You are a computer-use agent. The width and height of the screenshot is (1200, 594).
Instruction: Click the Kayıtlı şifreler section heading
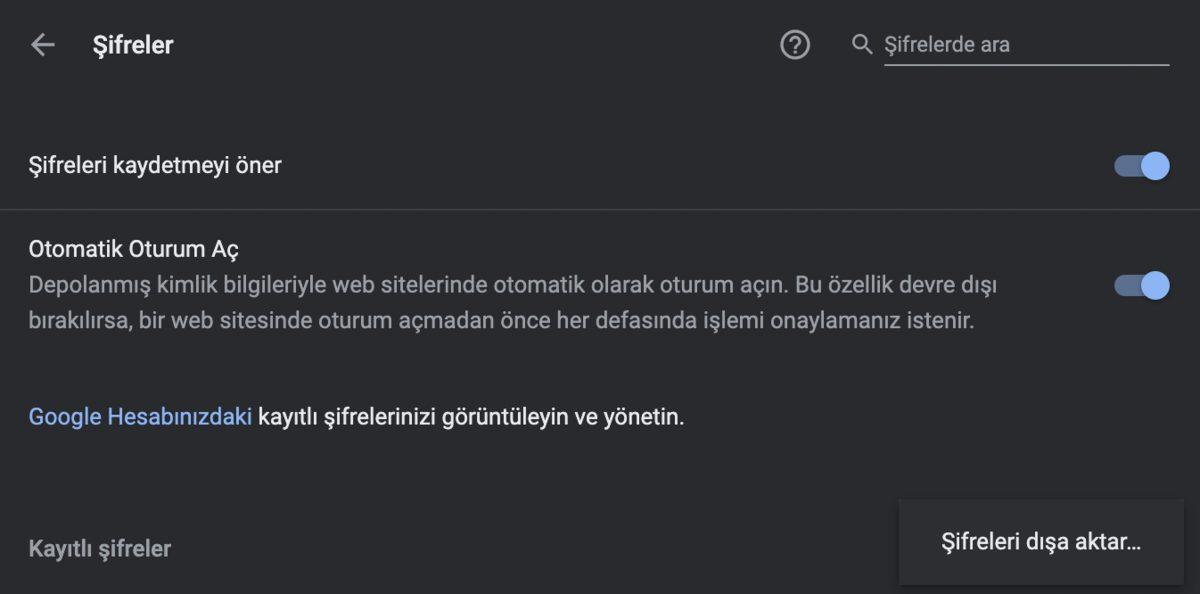coord(99,548)
